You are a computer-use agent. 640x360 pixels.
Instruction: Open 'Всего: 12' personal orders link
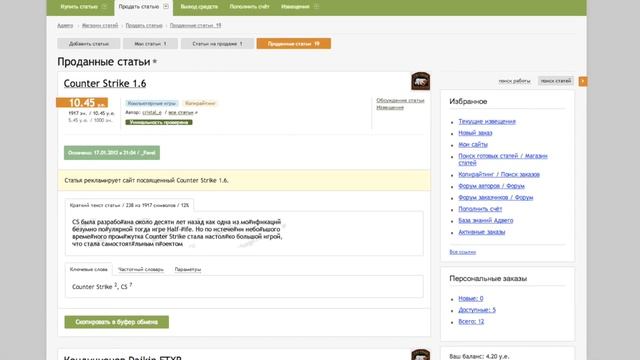[x=471, y=322]
